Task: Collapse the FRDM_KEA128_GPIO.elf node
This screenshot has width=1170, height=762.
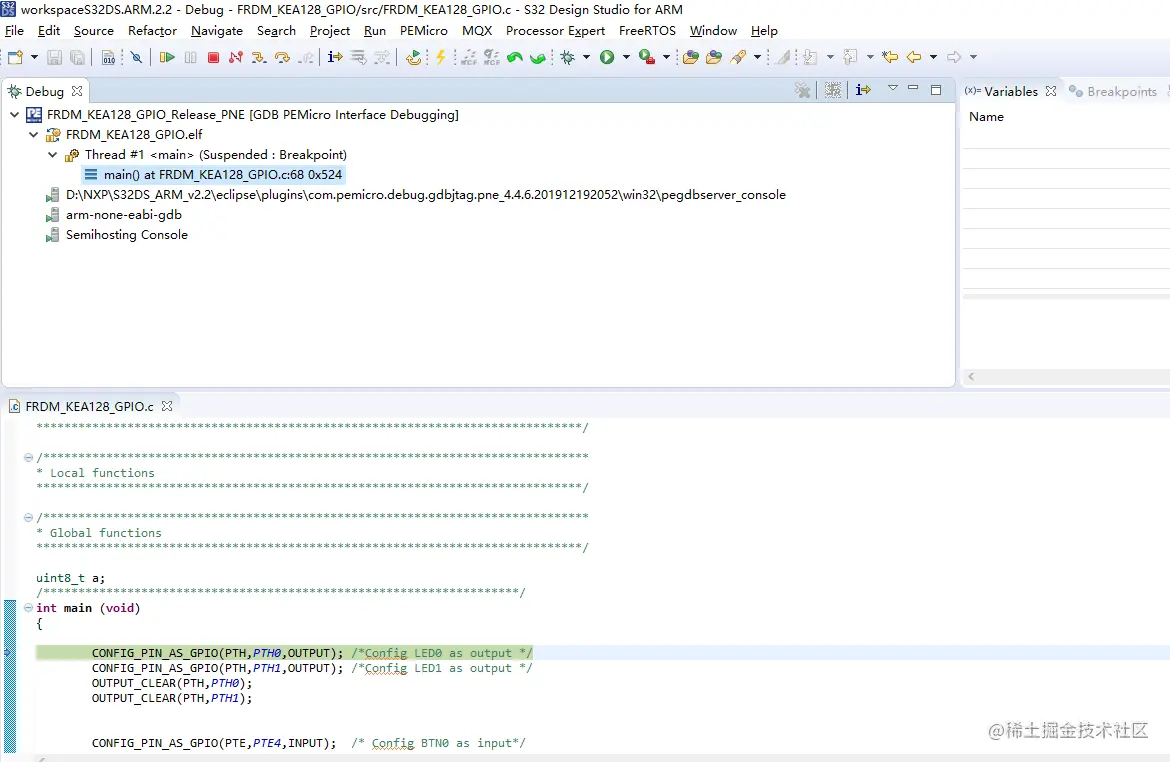Action: tap(34, 134)
